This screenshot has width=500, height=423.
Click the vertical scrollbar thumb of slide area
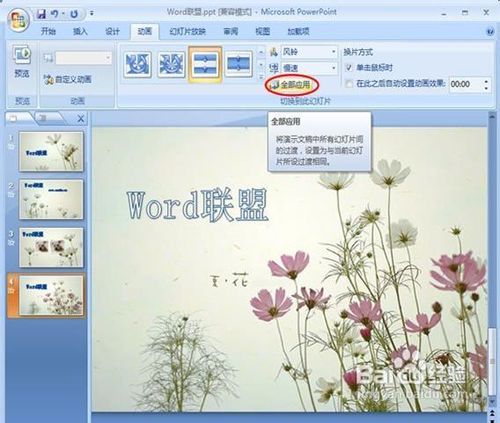(x=492, y=362)
